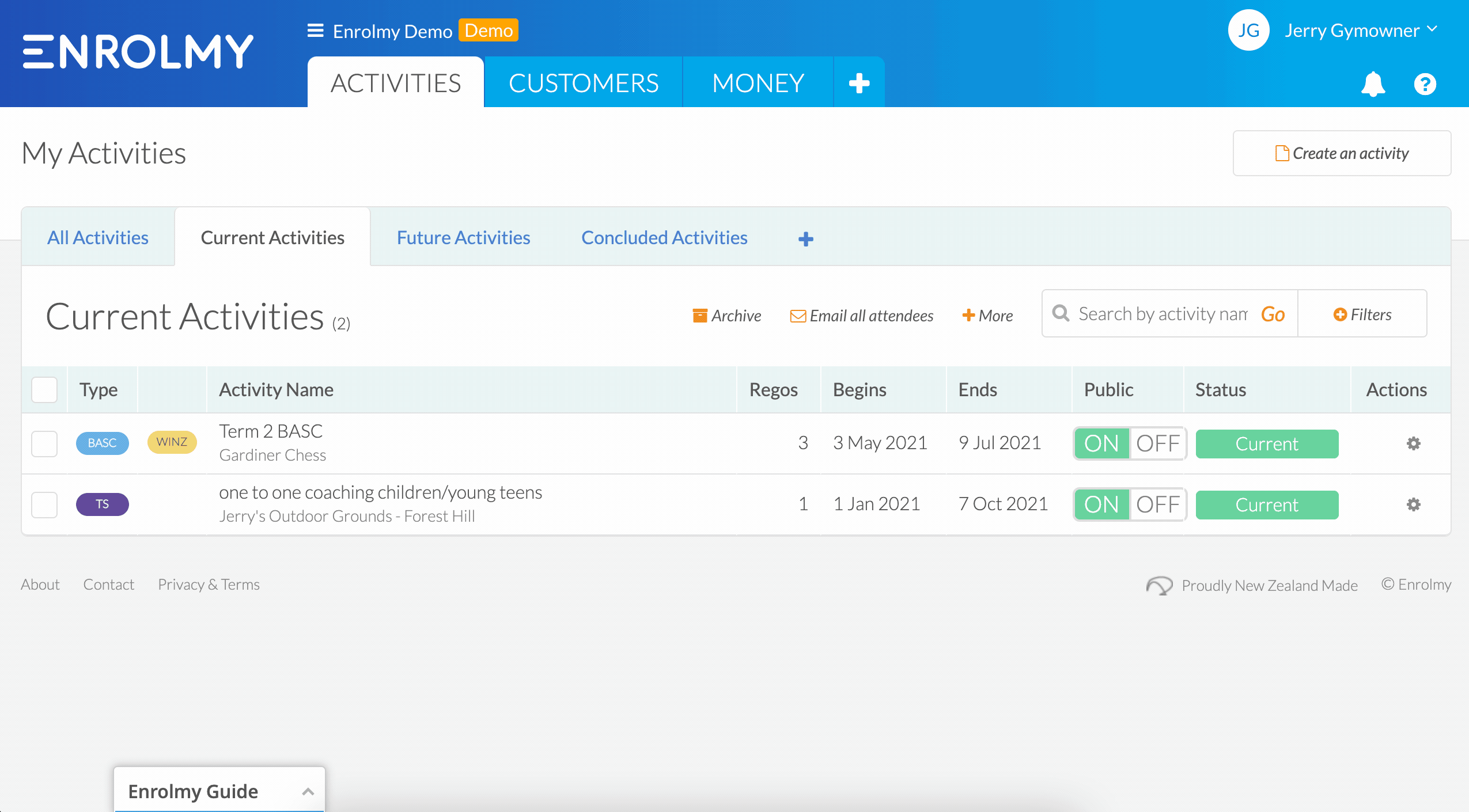Open the Term 2 BASC activity
Viewport: 1469px width, 812px height.
(271, 431)
